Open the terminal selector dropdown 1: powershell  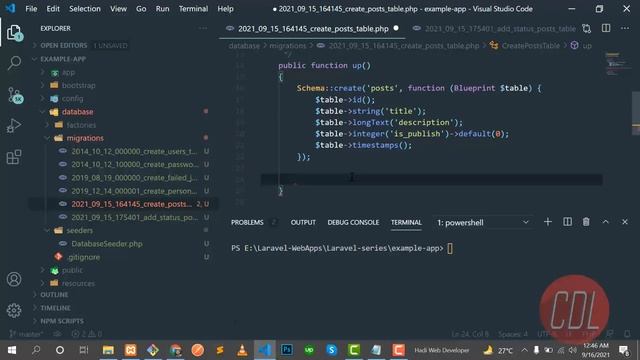click(x=483, y=222)
